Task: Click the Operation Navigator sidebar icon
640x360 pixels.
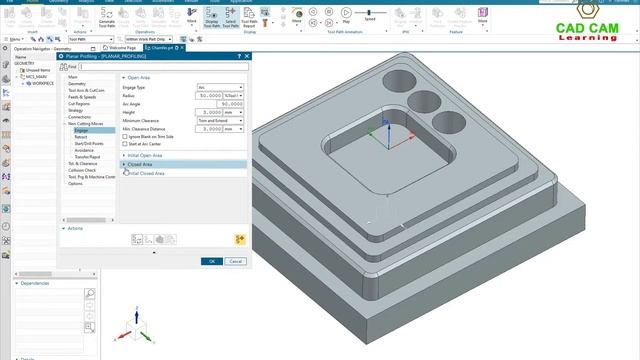Action: pos(6,93)
